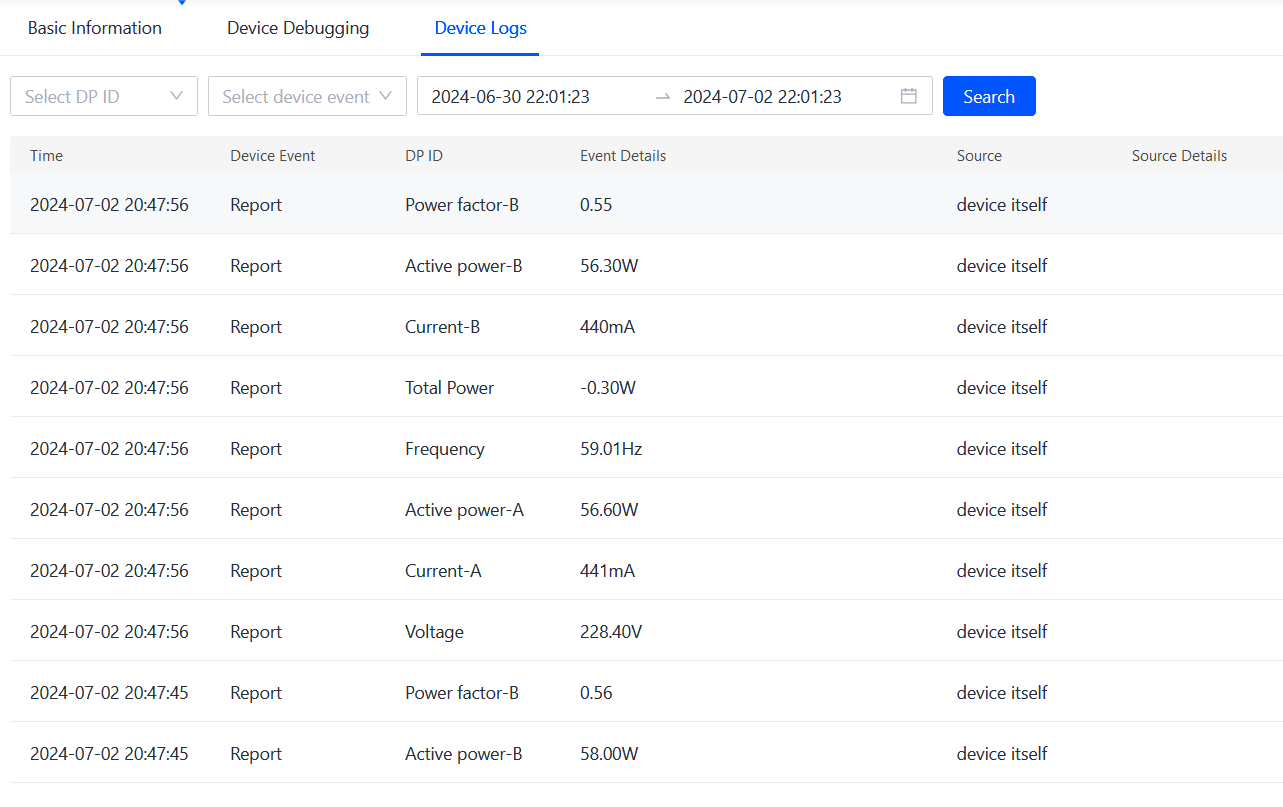The image size is (1283, 807).
Task: Select the Frequency 59.01Hz log row
Action: tap(640, 449)
